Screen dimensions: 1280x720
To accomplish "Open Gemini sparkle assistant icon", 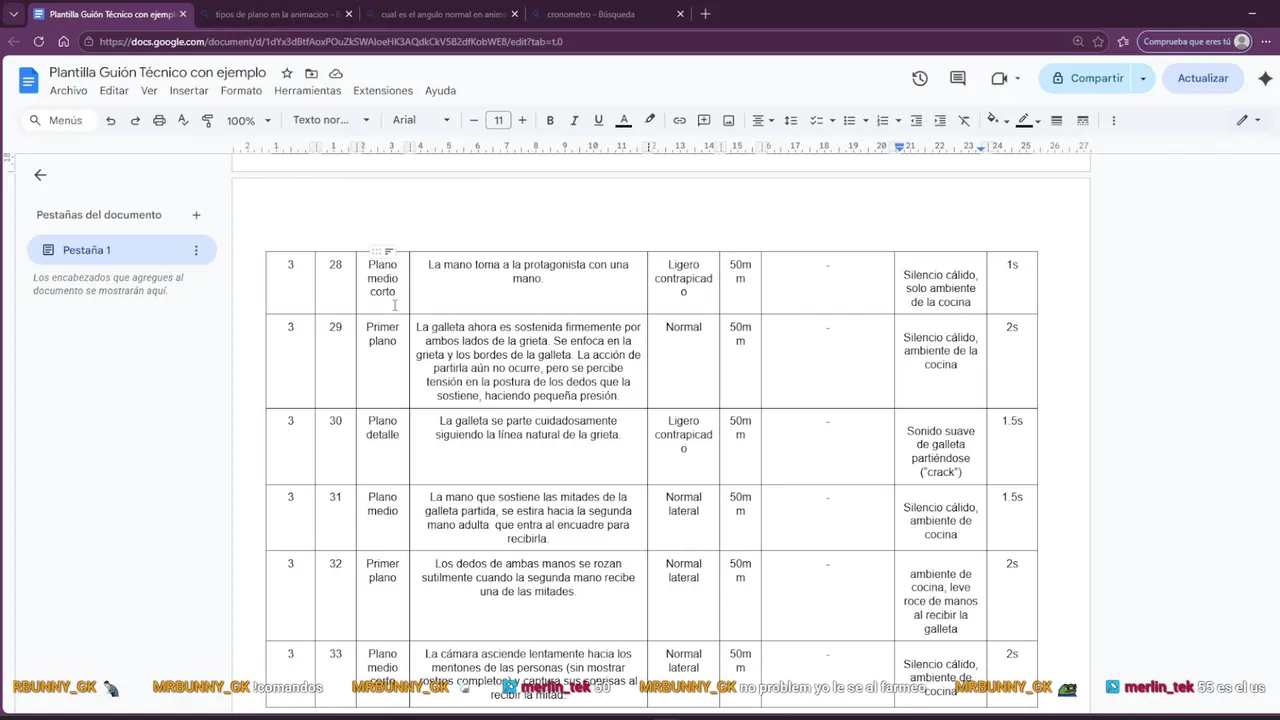I will [1265, 78].
